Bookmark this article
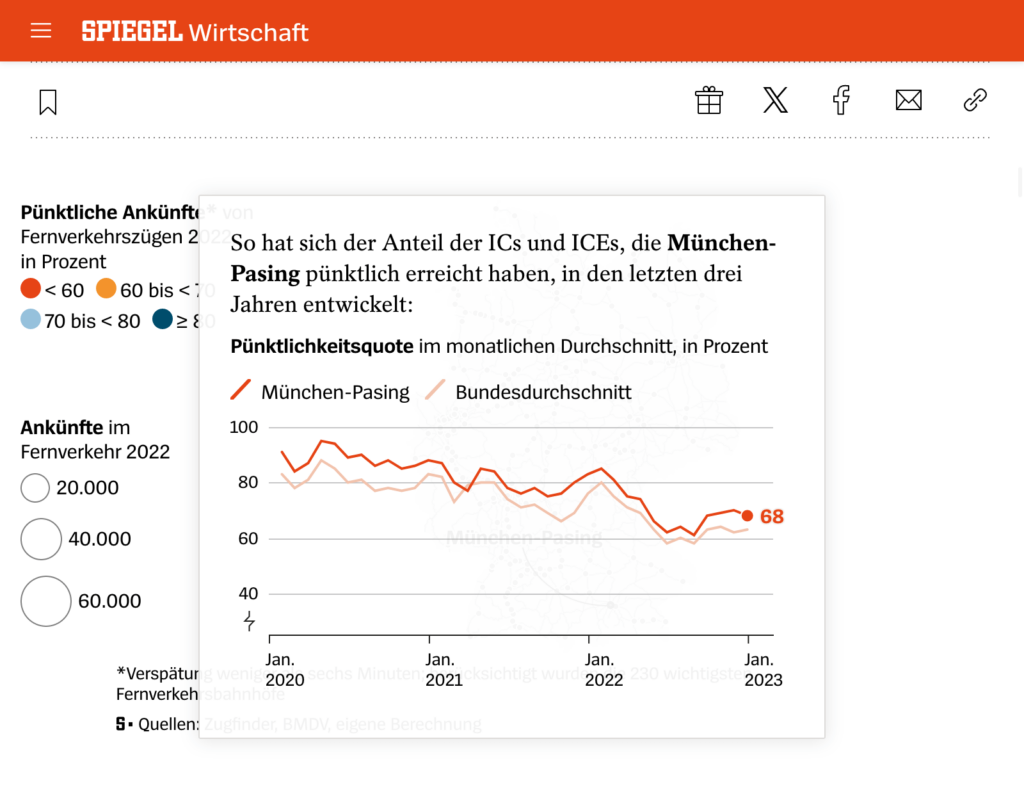 click(48, 103)
